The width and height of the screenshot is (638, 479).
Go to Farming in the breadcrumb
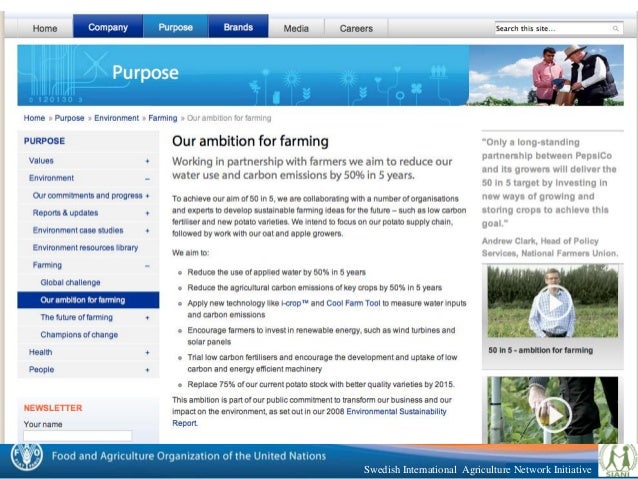[x=163, y=118]
